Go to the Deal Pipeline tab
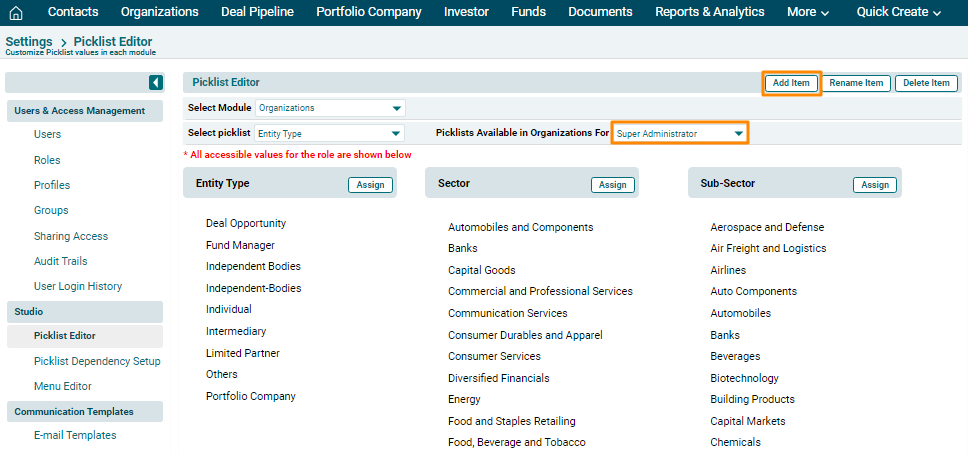The height and width of the screenshot is (454, 968). pyautogui.click(x=257, y=12)
